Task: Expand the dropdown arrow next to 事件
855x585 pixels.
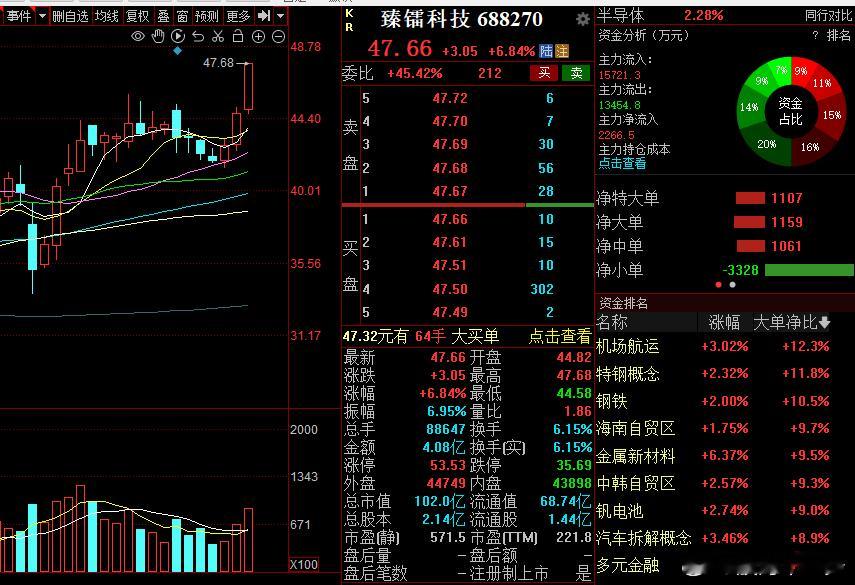Action: pos(43,16)
